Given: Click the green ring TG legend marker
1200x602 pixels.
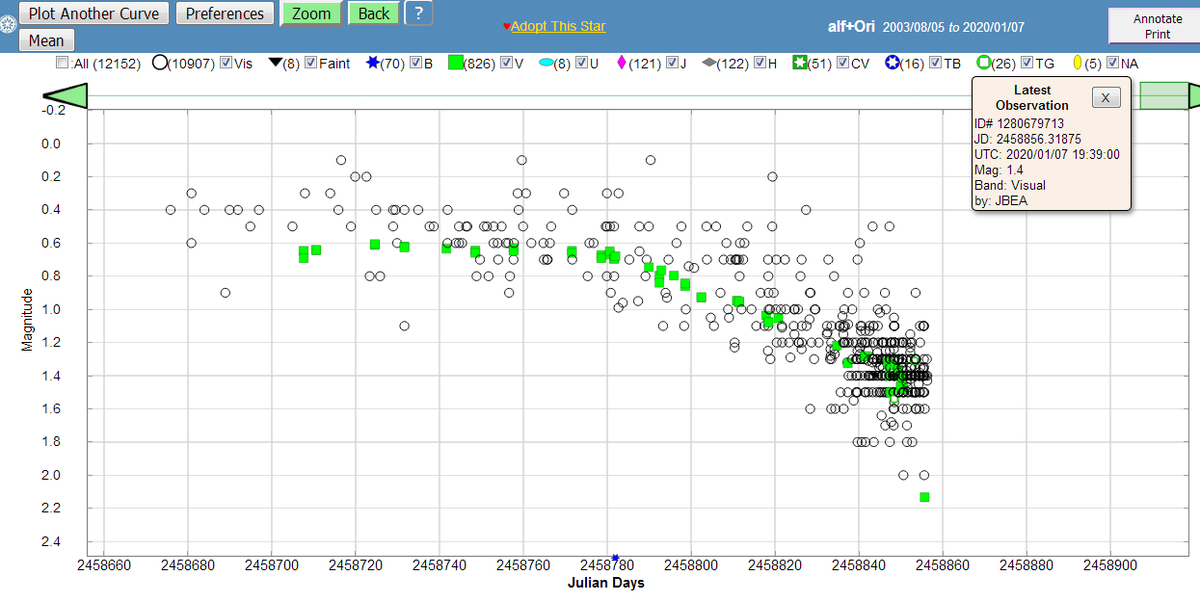Looking at the screenshot, I should pos(983,64).
